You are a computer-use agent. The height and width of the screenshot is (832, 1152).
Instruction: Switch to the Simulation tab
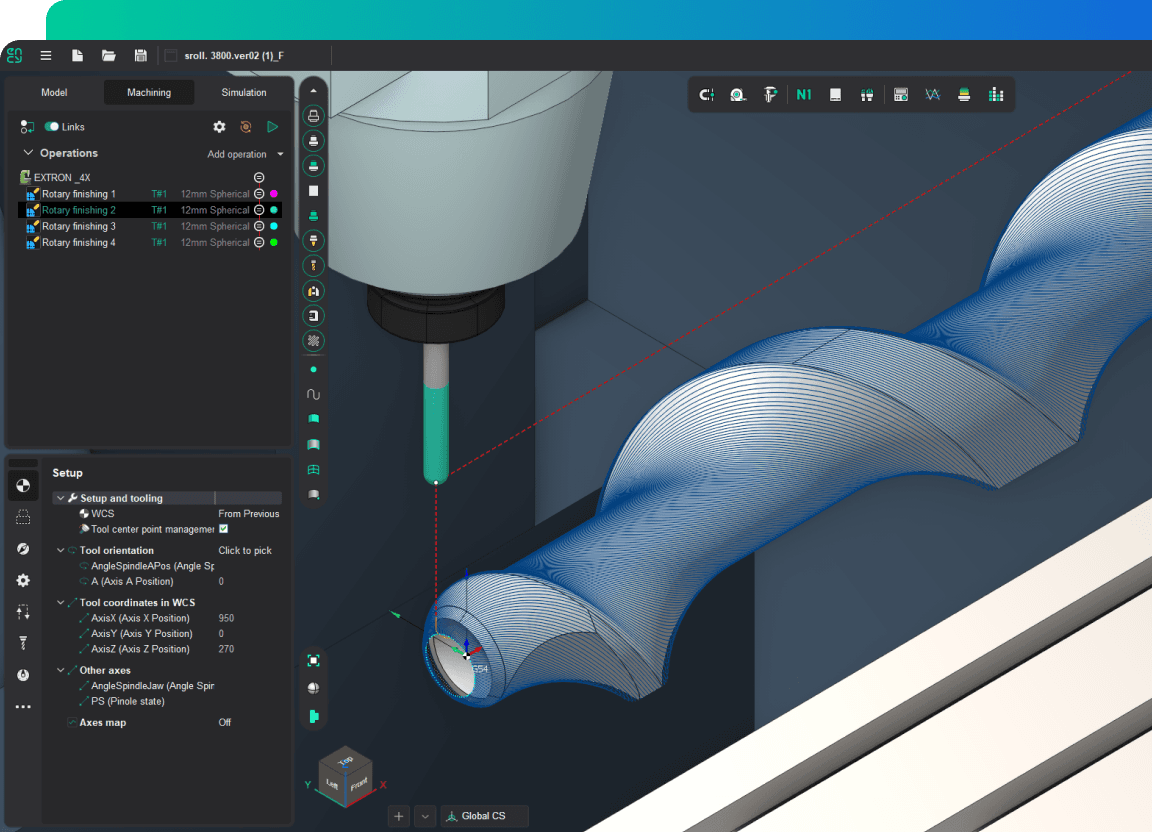(x=244, y=92)
